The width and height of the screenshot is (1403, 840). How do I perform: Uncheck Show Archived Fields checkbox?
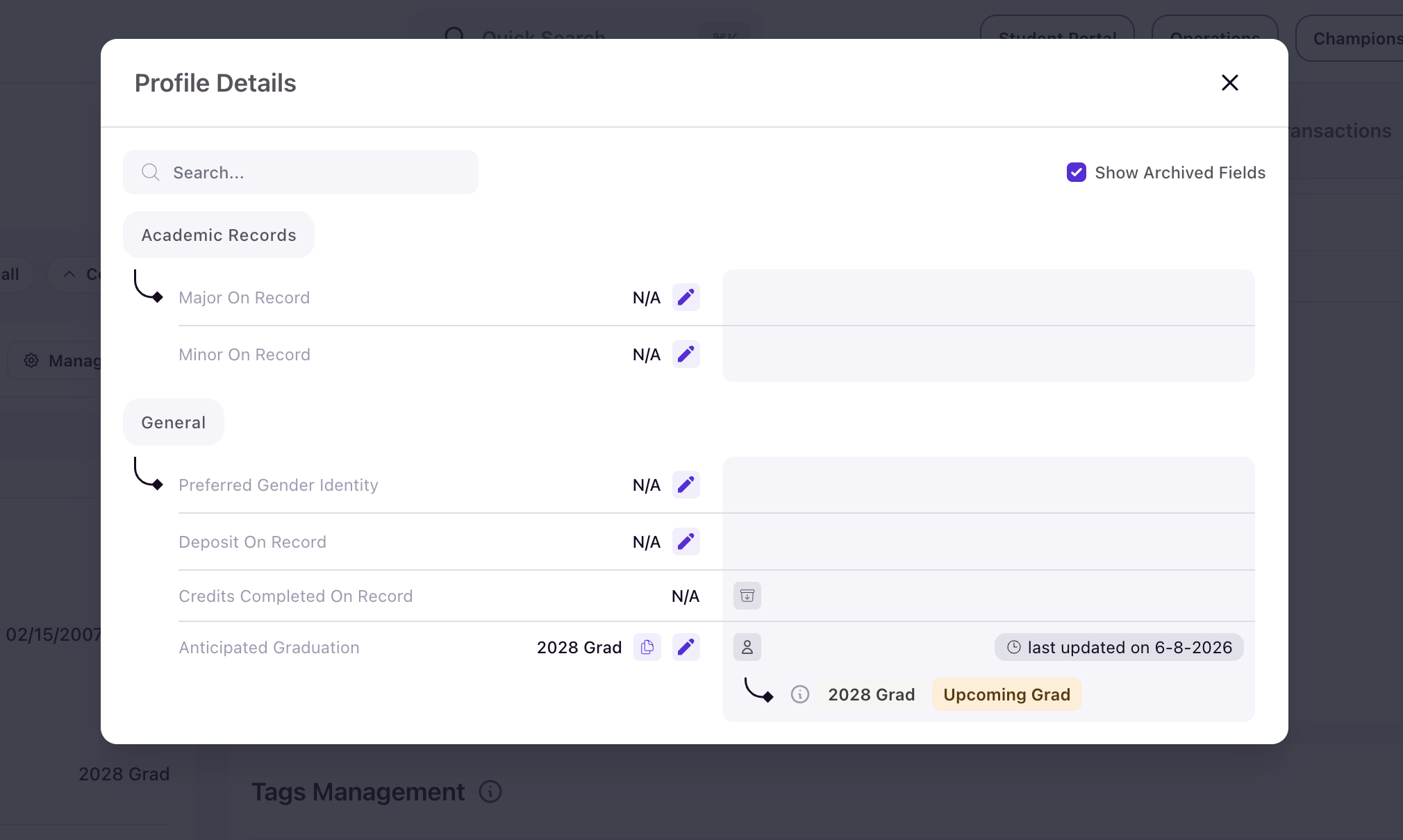pos(1076,172)
